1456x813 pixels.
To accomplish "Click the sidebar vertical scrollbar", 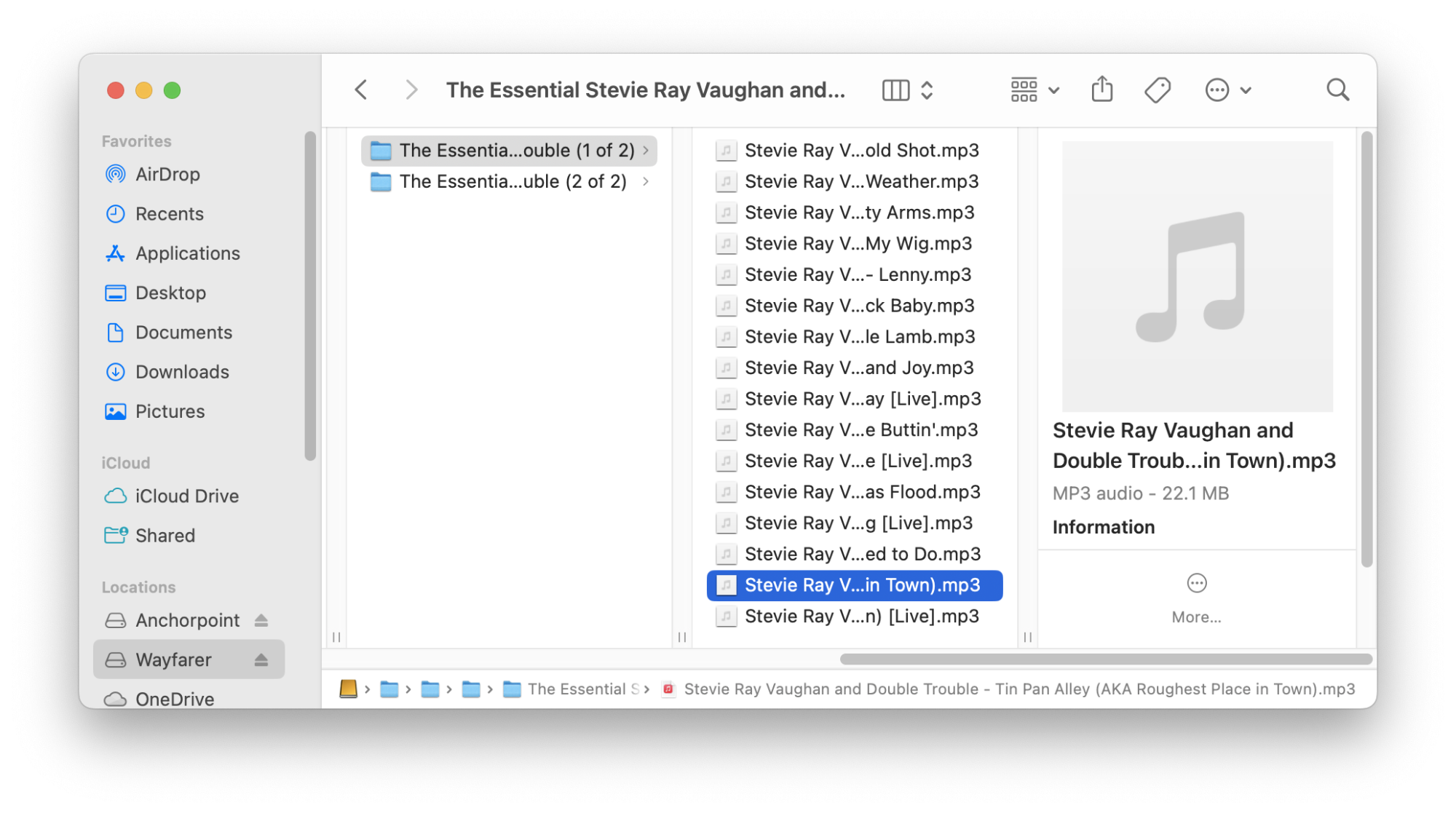I will tap(310, 296).
